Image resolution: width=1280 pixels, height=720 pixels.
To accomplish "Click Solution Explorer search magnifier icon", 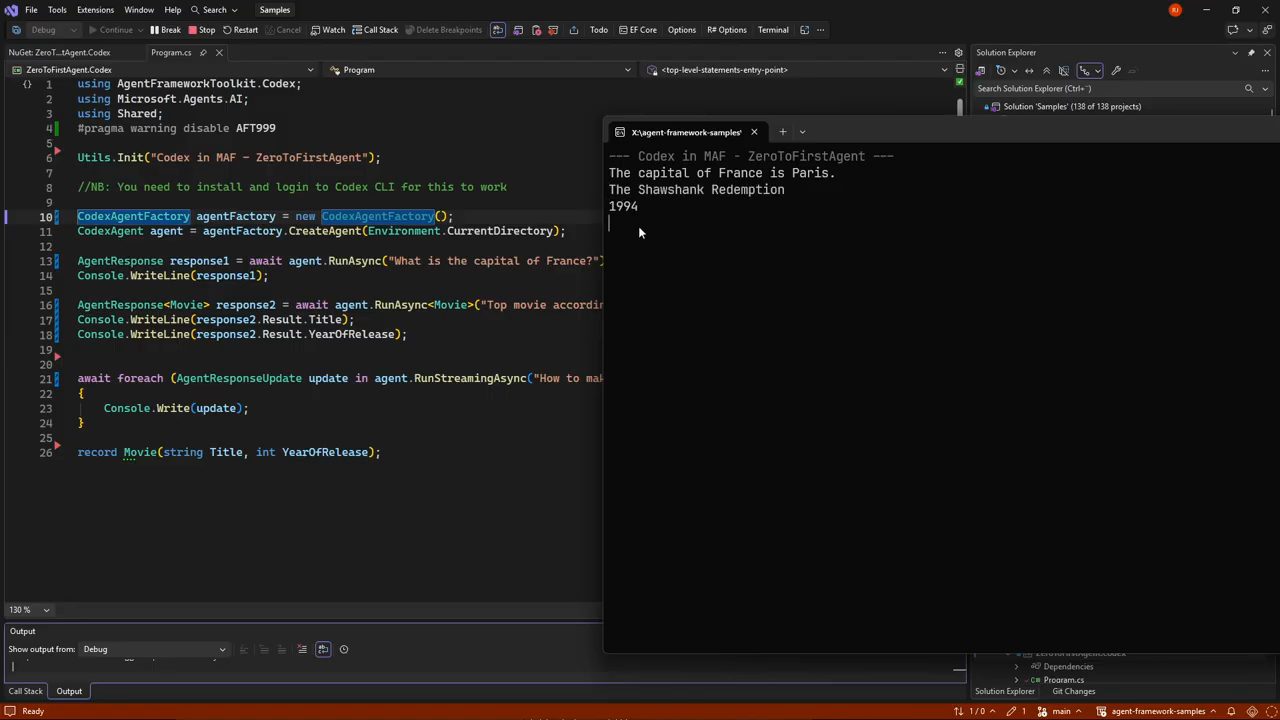I will [1248, 89].
